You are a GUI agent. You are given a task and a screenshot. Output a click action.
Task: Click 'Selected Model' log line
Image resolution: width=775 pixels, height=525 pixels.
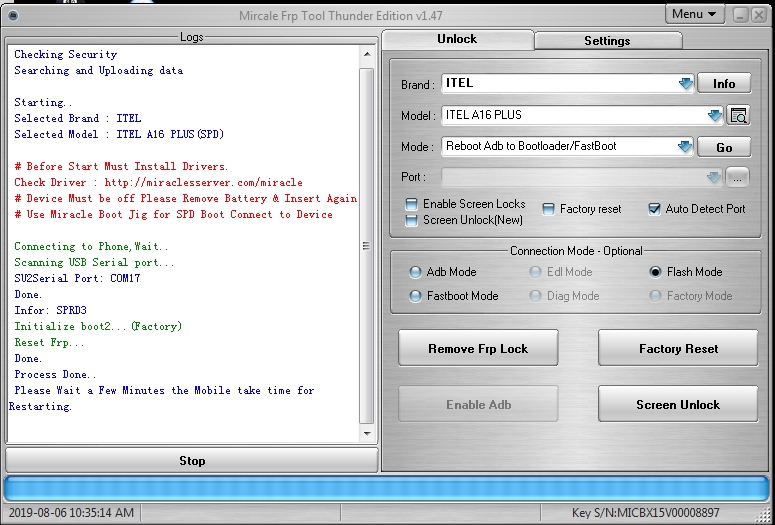tap(119, 134)
